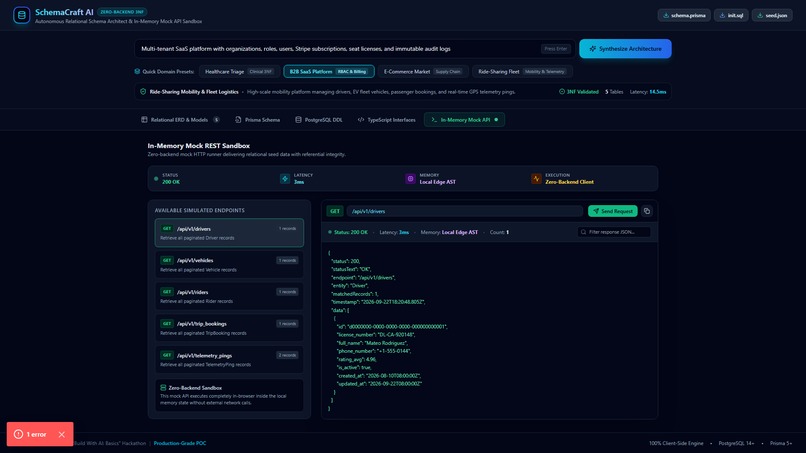Click the Memory chip icon in stats bar
The height and width of the screenshot is (453, 806).
410,178
